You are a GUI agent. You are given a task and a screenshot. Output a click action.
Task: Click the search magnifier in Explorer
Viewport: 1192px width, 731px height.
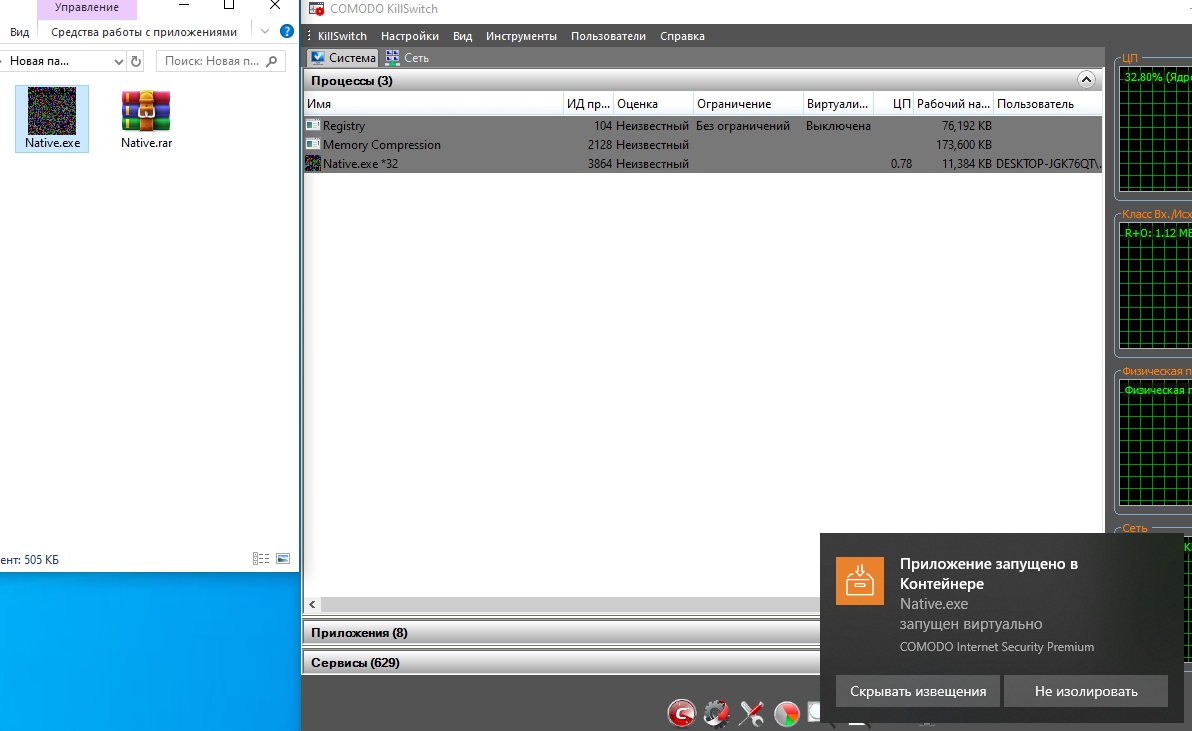click(271, 61)
